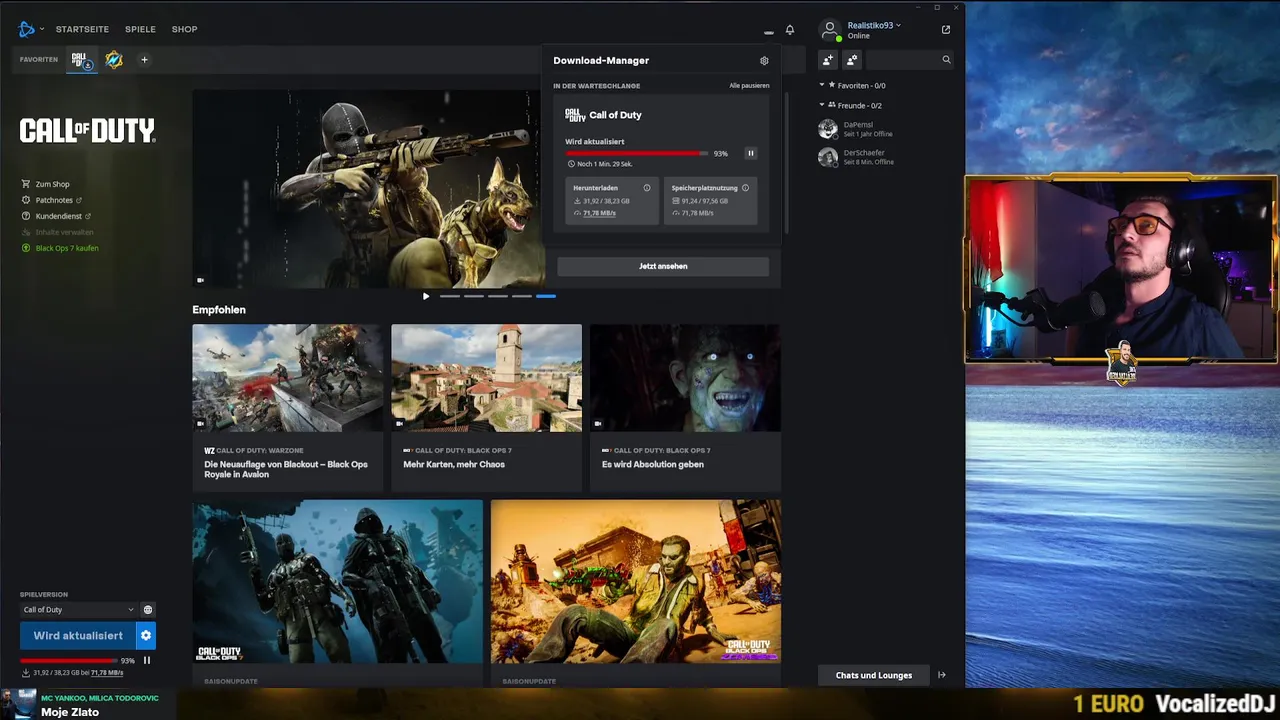This screenshot has height=720, width=1280.
Task: Collapse social panel arrow beside Chats und Lounges
Action: click(942, 675)
